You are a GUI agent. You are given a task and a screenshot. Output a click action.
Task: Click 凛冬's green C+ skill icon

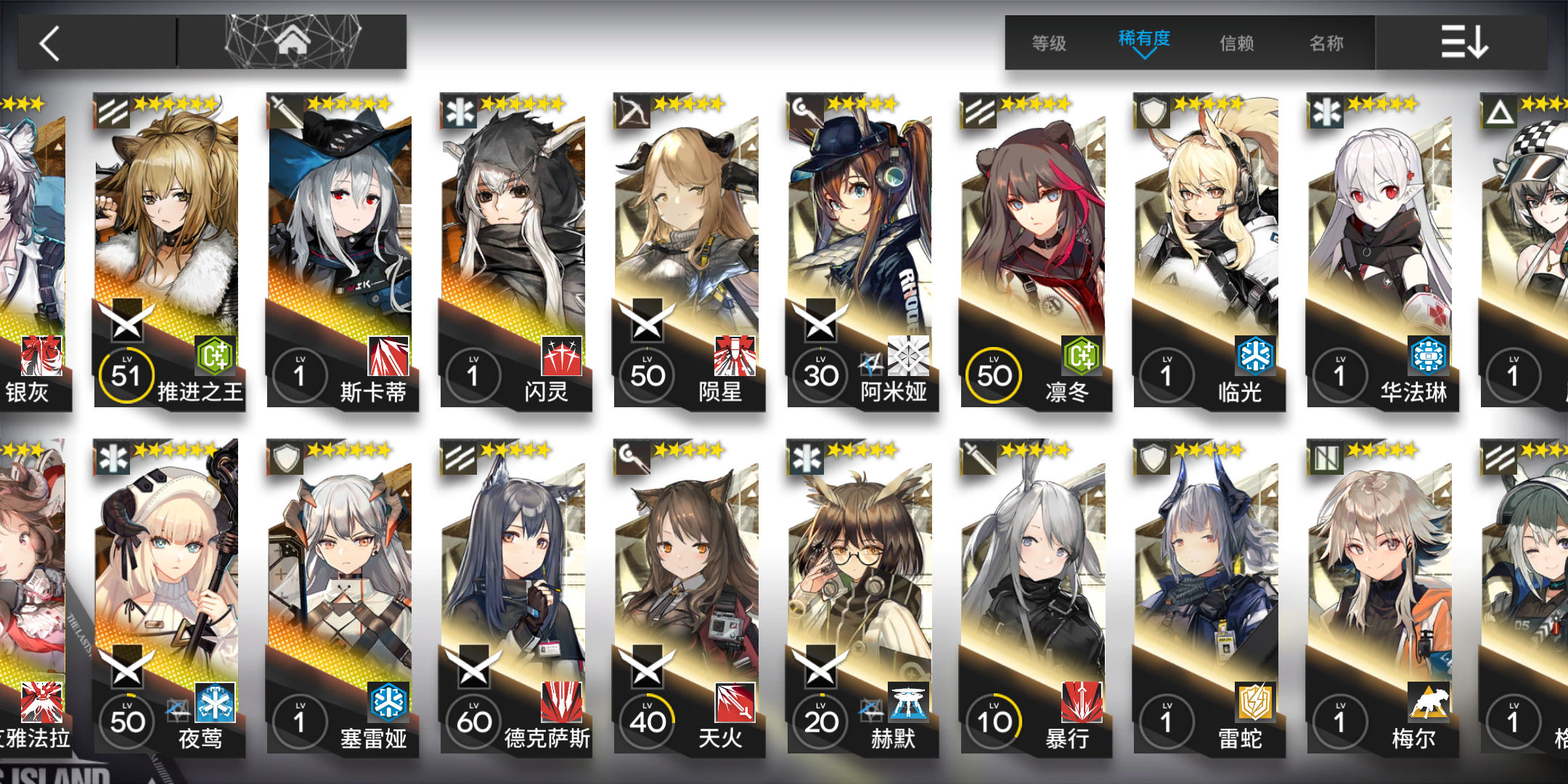1081,356
